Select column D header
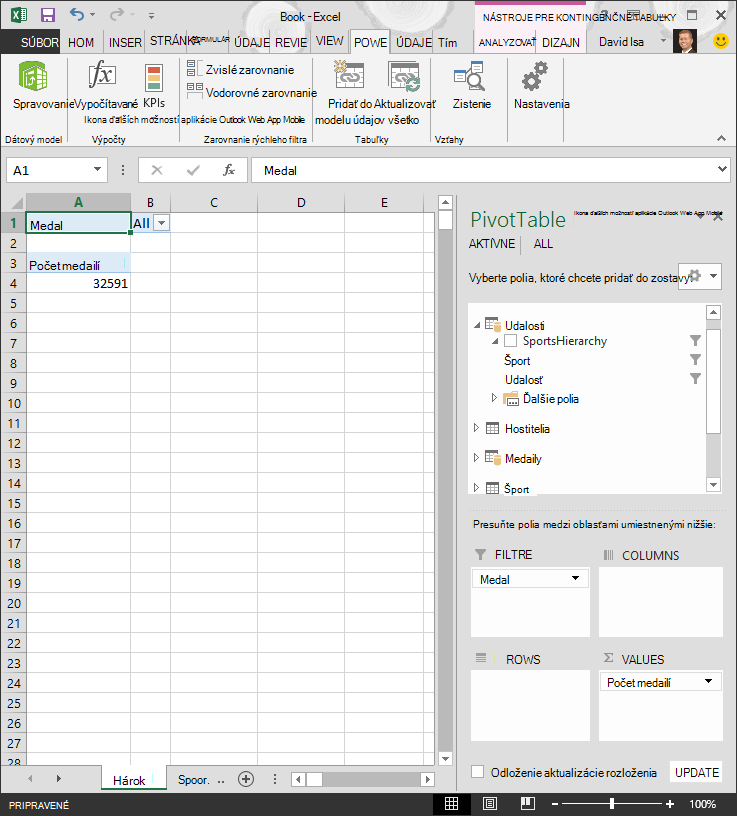Image resolution: width=737 pixels, height=816 pixels. 301,202
